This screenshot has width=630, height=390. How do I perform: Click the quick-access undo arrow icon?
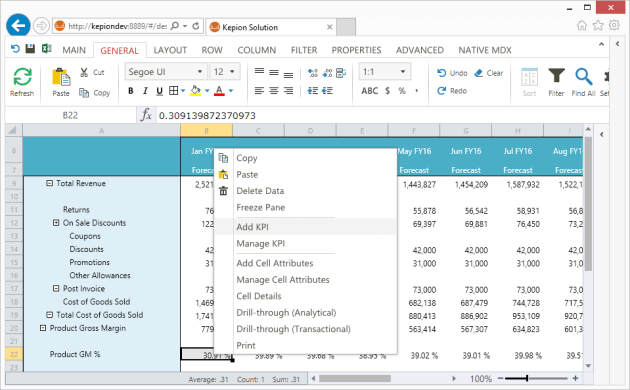pos(15,49)
